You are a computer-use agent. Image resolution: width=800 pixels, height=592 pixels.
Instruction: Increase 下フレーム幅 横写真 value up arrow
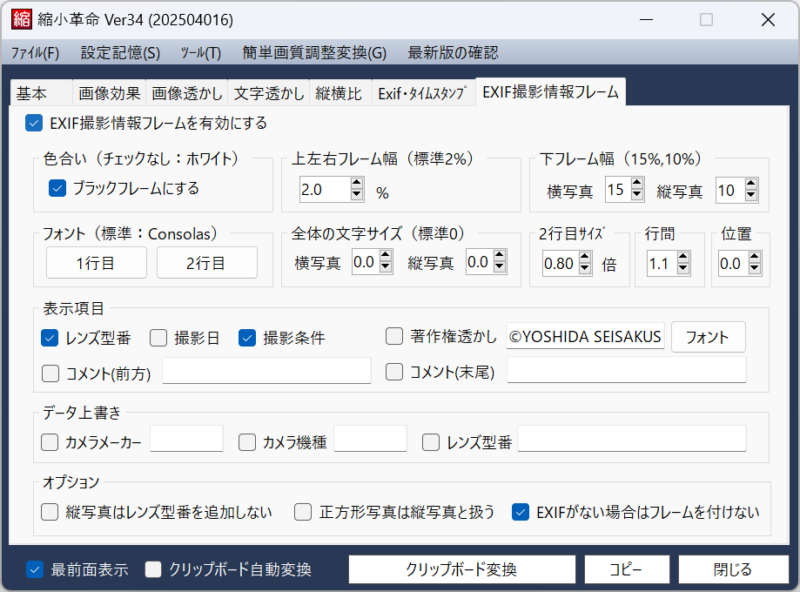click(x=637, y=183)
